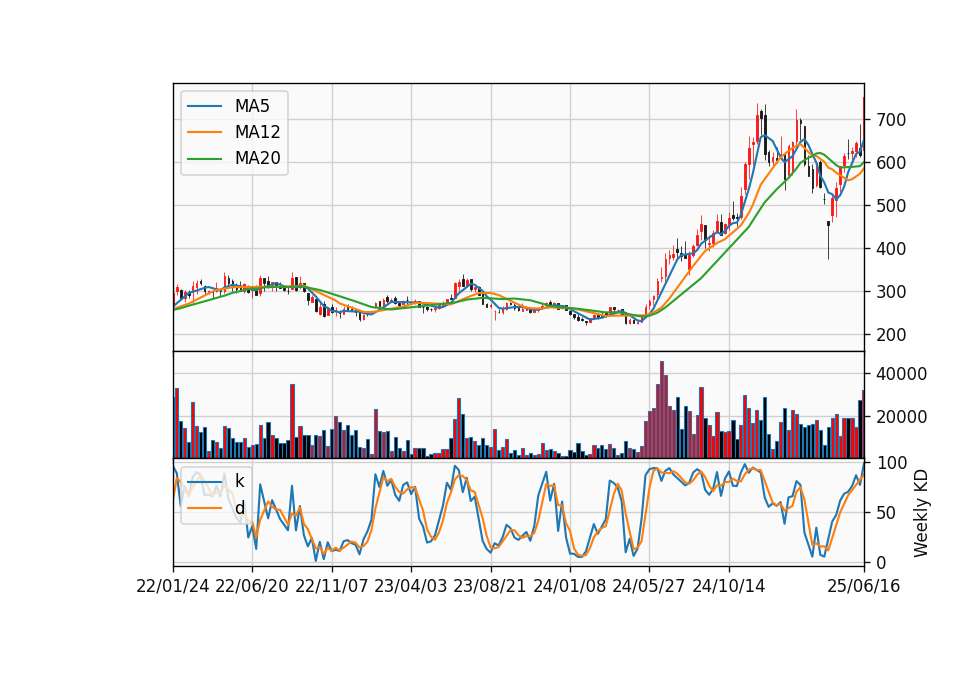
Task: Select the MA12 legend label
Action: click(x=257, y=132)
